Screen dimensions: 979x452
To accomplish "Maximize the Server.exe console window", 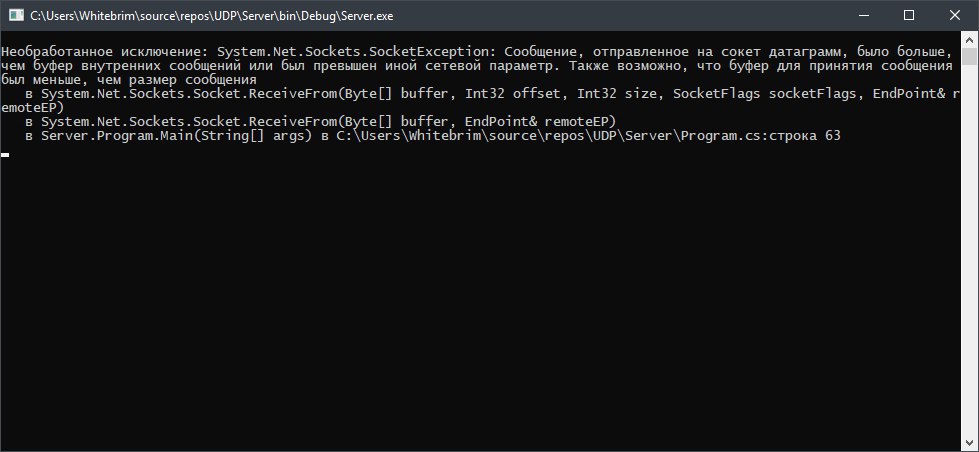I will 909,16.
